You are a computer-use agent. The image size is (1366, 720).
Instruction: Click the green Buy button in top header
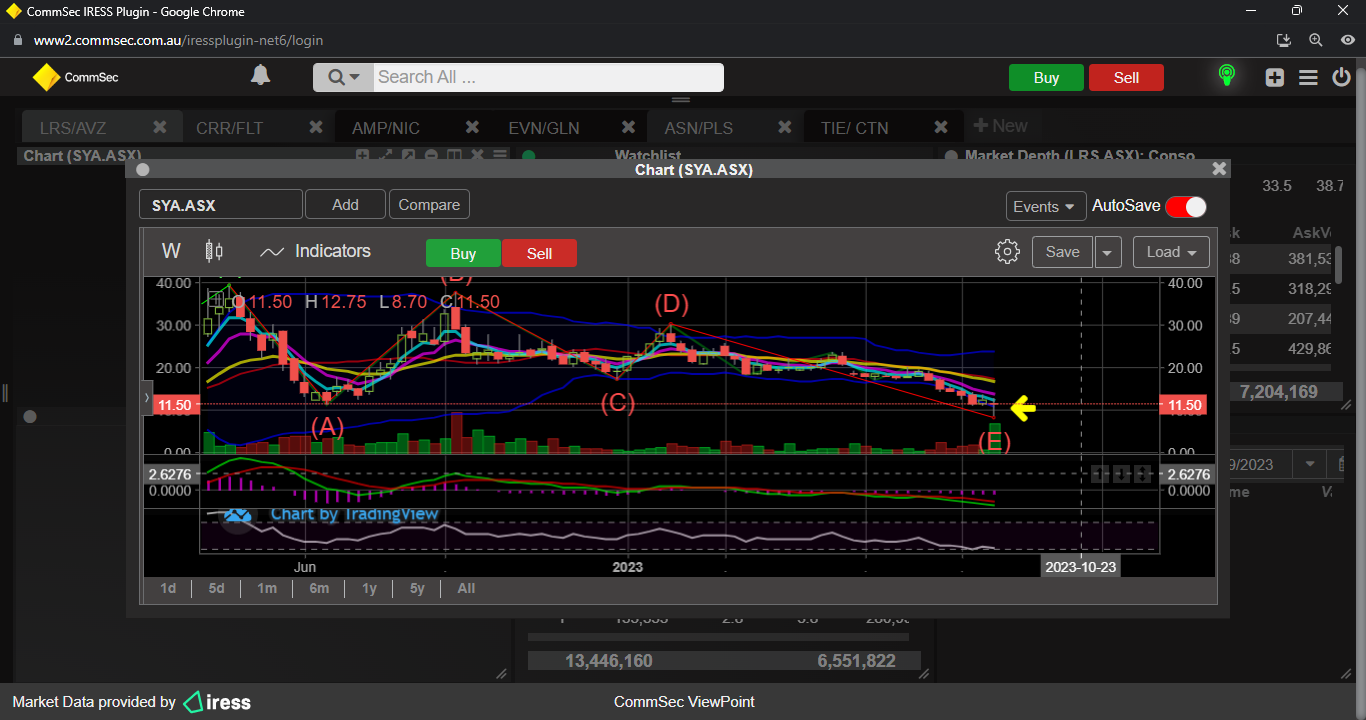[x=1046, y=78]
